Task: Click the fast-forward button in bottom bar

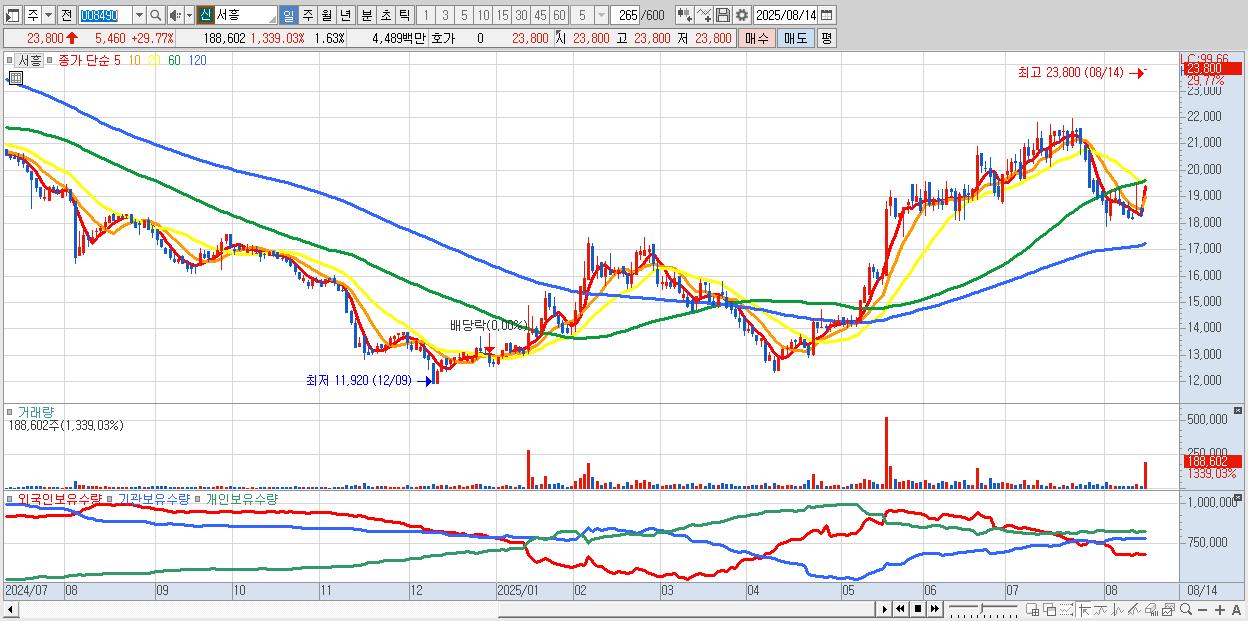Action: click(934, 609)
